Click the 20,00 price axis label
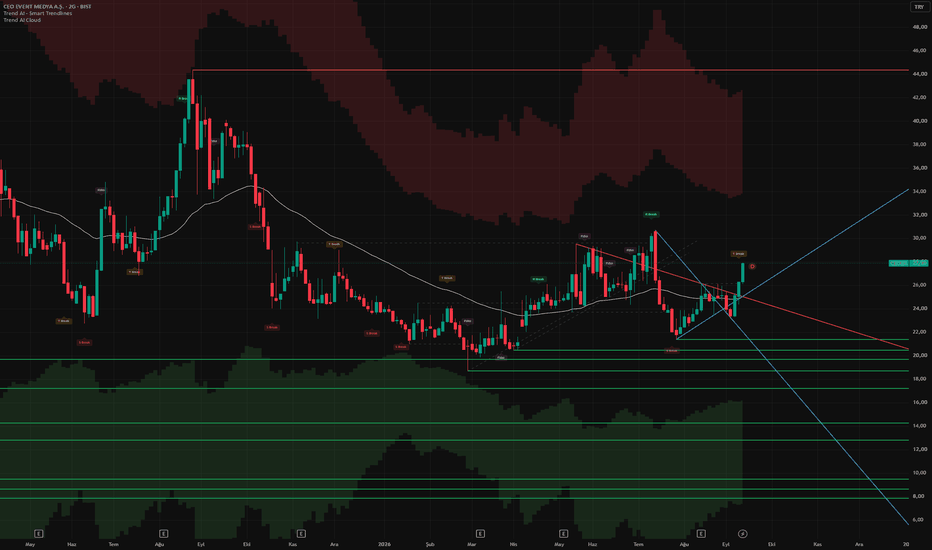 pos(919,355)
